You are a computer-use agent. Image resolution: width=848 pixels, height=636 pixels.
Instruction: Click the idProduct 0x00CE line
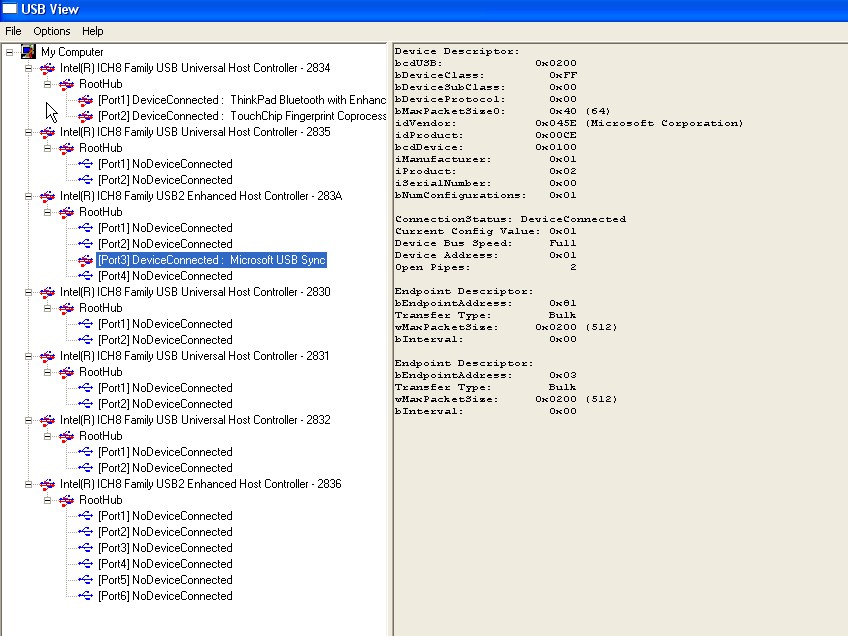coord(485,135)
